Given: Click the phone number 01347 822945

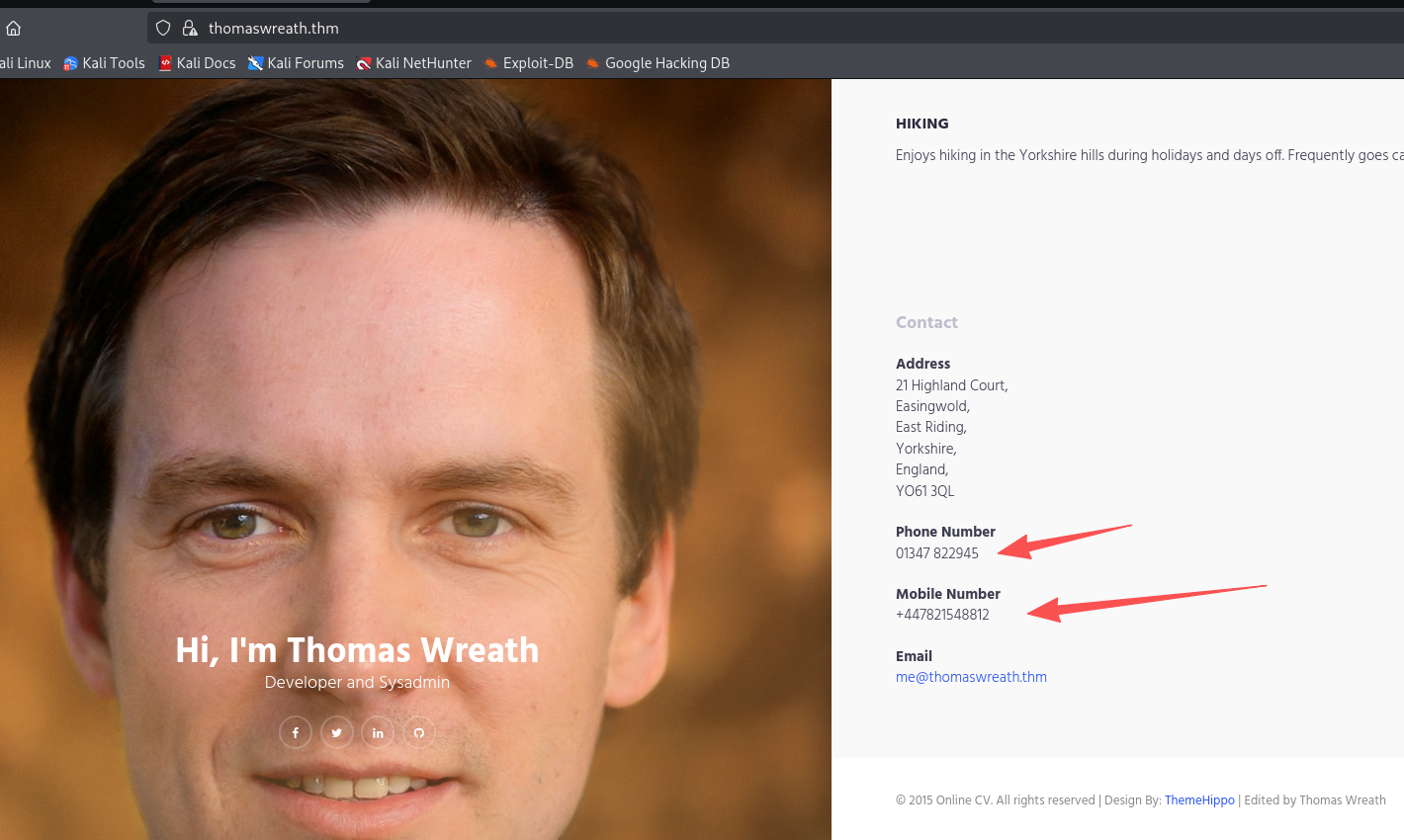Looking at the screenshot, I should tap(936, 553).
